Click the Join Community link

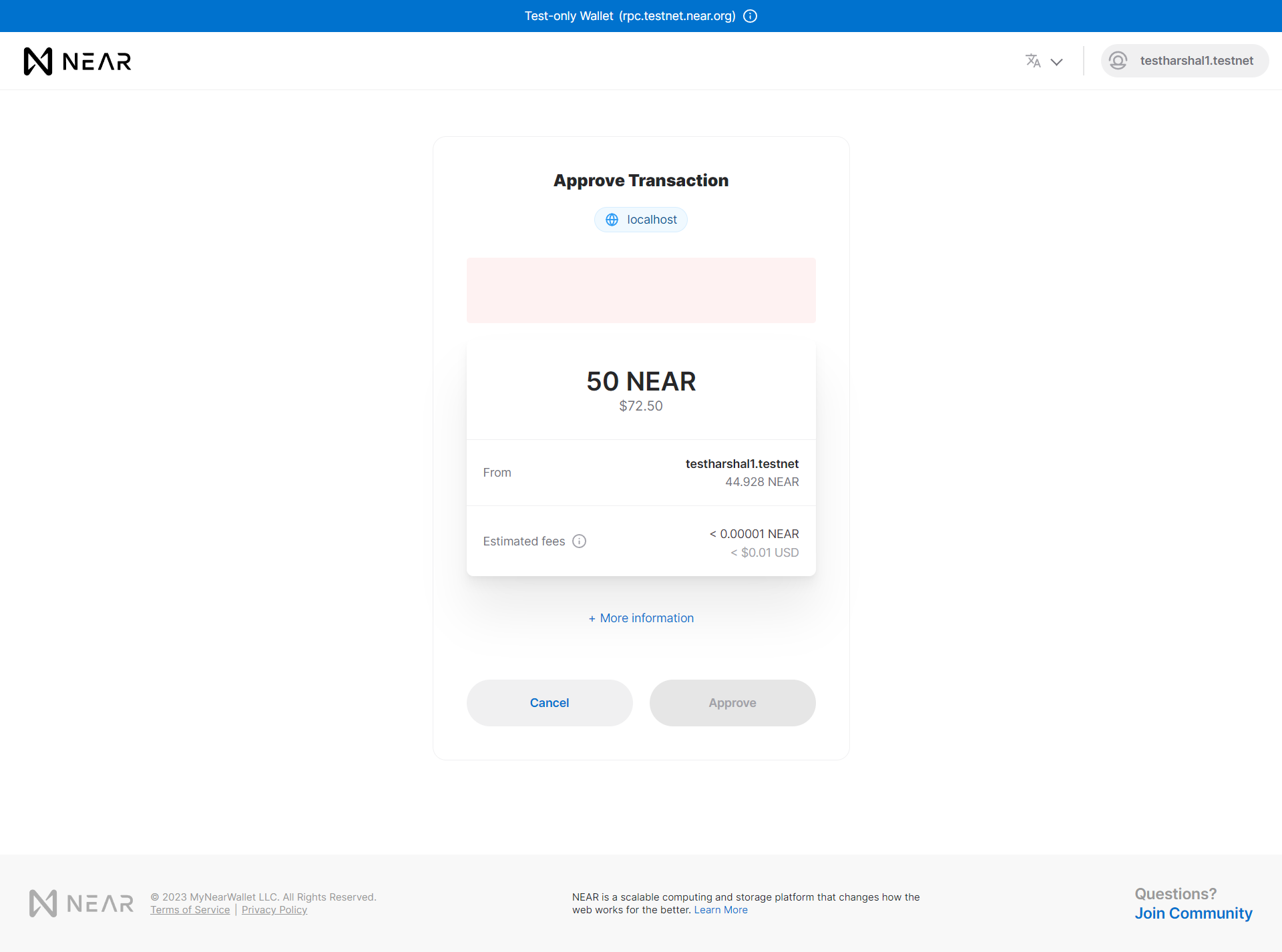pos(1193,913)
